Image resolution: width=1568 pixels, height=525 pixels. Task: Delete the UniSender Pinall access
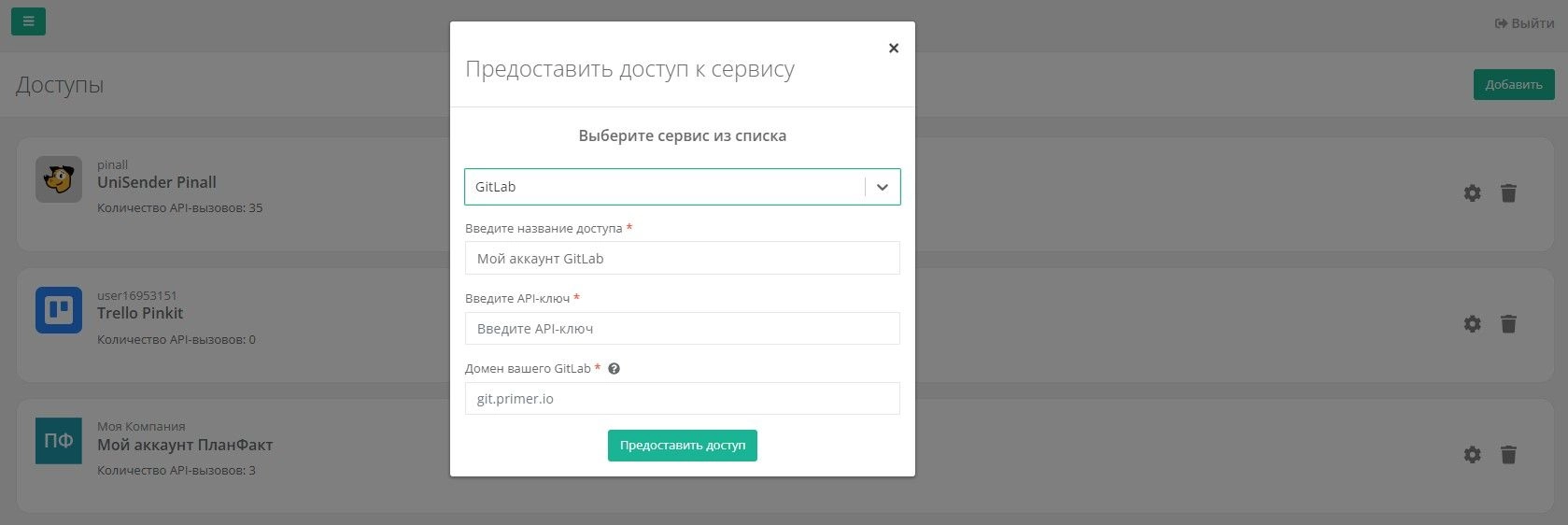(x=1508, y=193)
